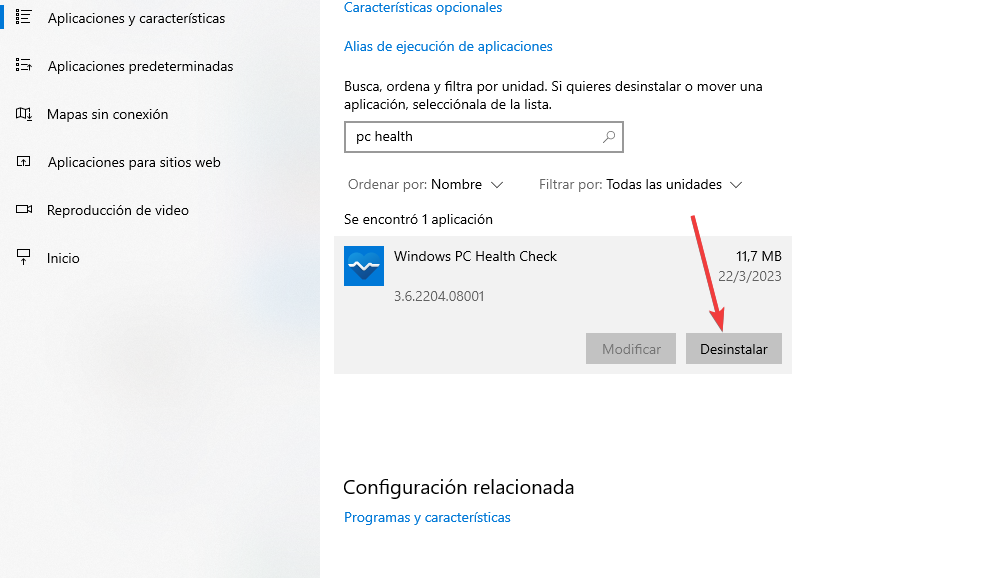Click the Reproducción de video camera icon
Viewport: 996px width, 578px height.
(x=24, y=209)
